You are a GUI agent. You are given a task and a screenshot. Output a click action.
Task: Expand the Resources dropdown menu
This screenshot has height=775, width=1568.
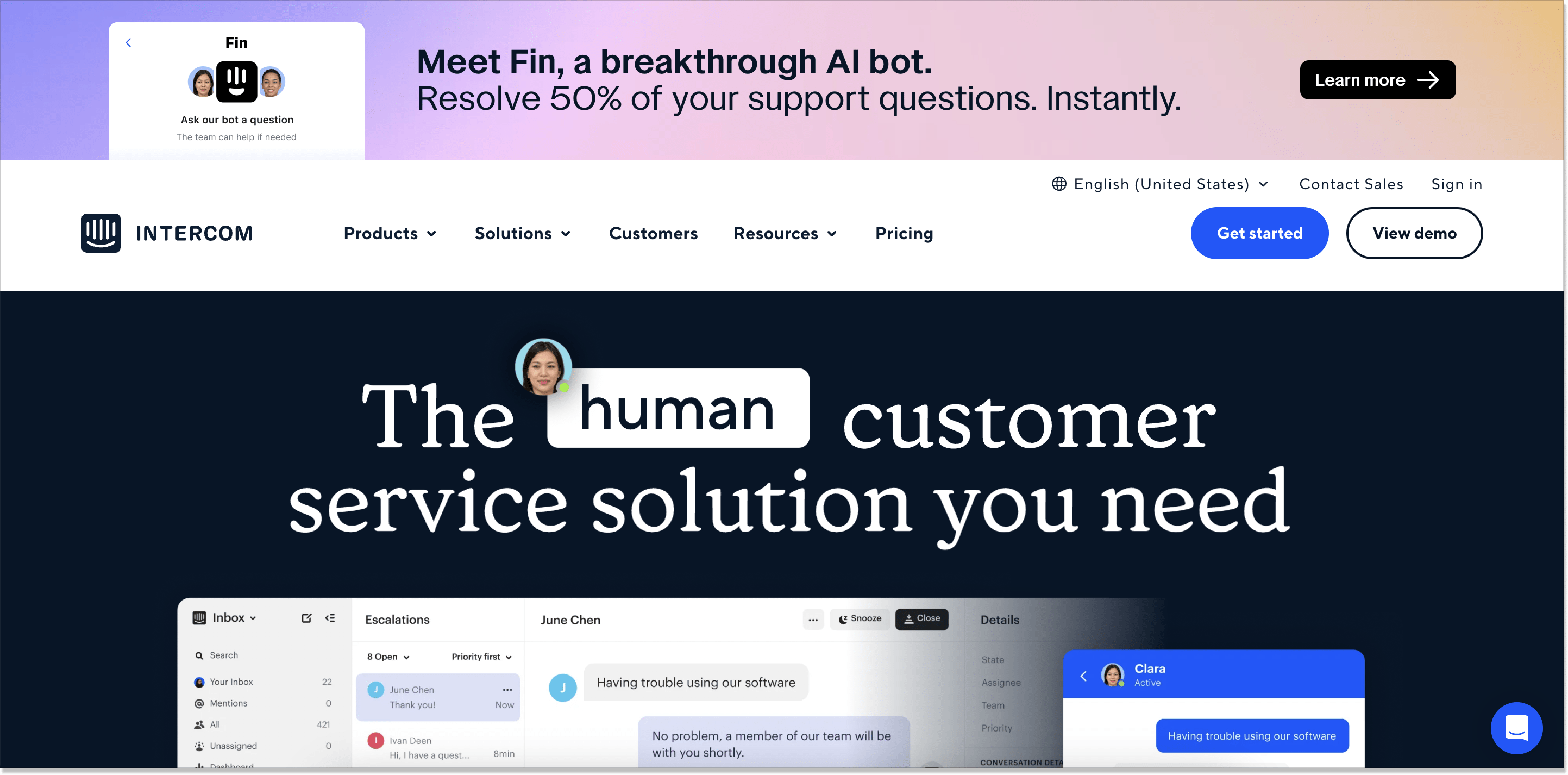coord(786,233)
